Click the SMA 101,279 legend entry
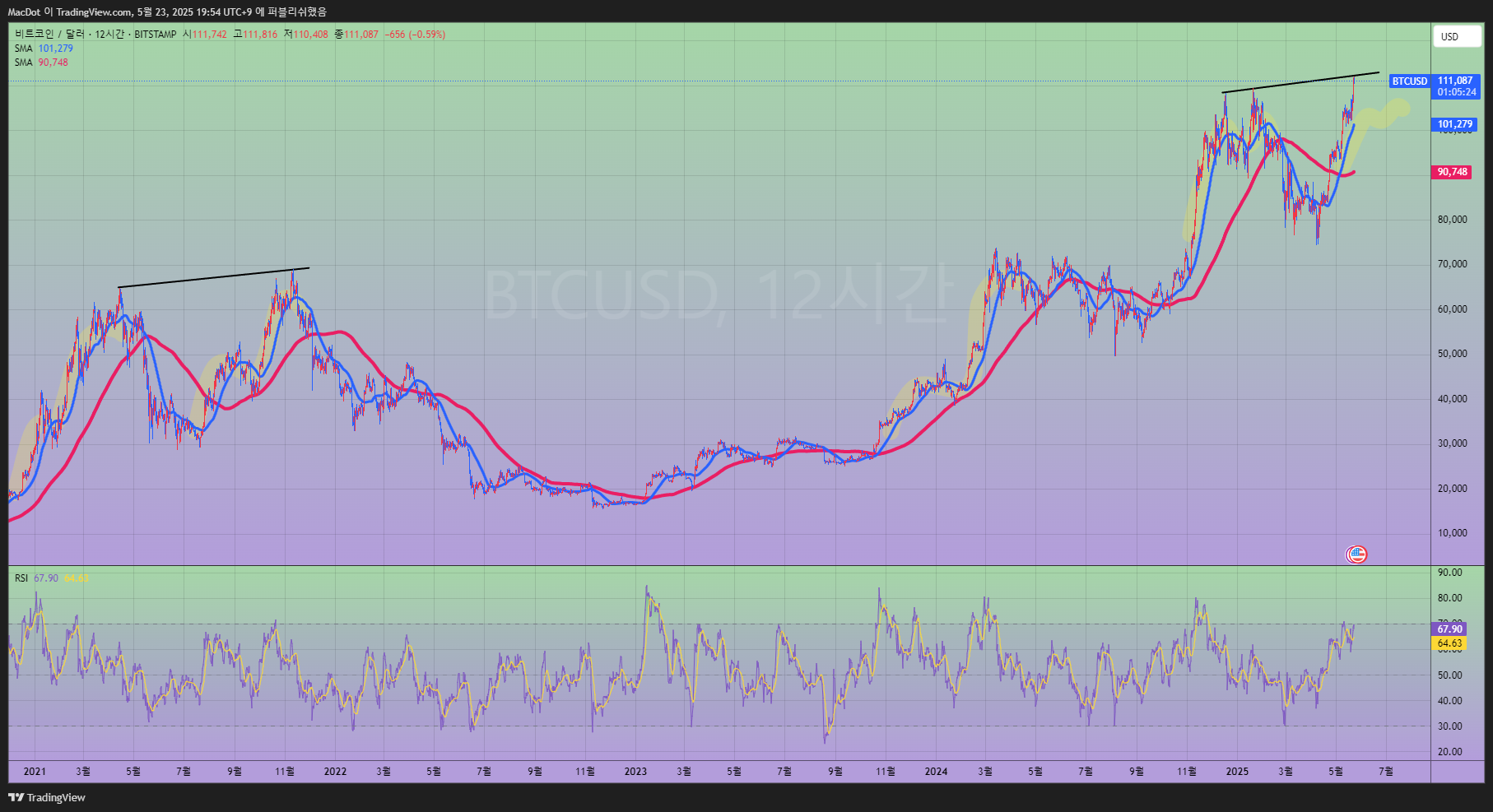This screenshot has height=812, width=1493. [44, 49]
